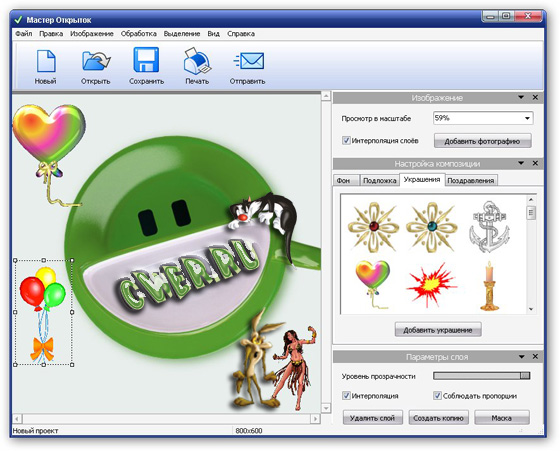Click the selected colored balloons layer
This screenshot has height=451, width=560.
pyautogui.click(x=44, y=313)
